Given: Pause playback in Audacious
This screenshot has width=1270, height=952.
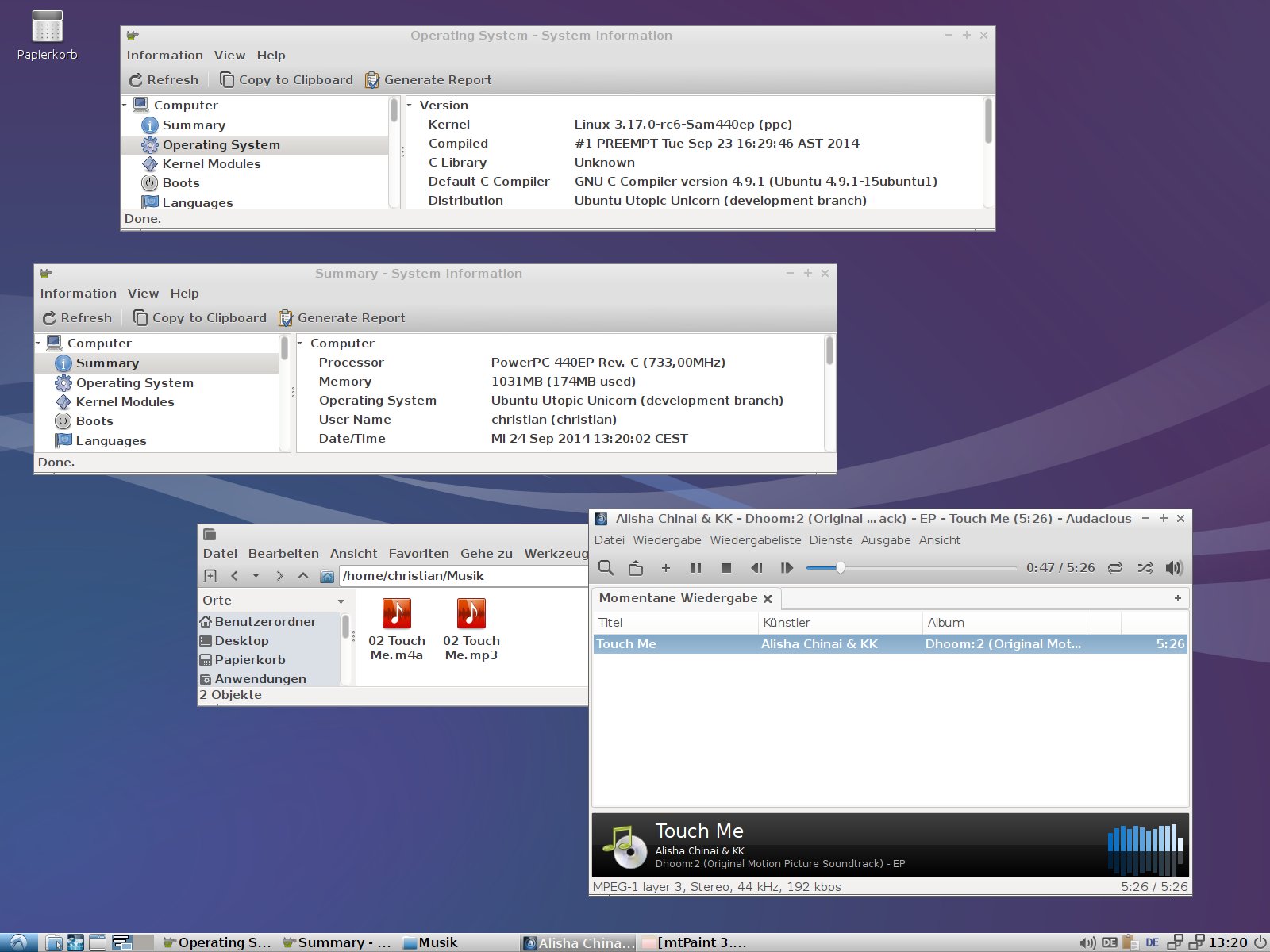Looking at the screenshot, I should (x=696, y=568).
